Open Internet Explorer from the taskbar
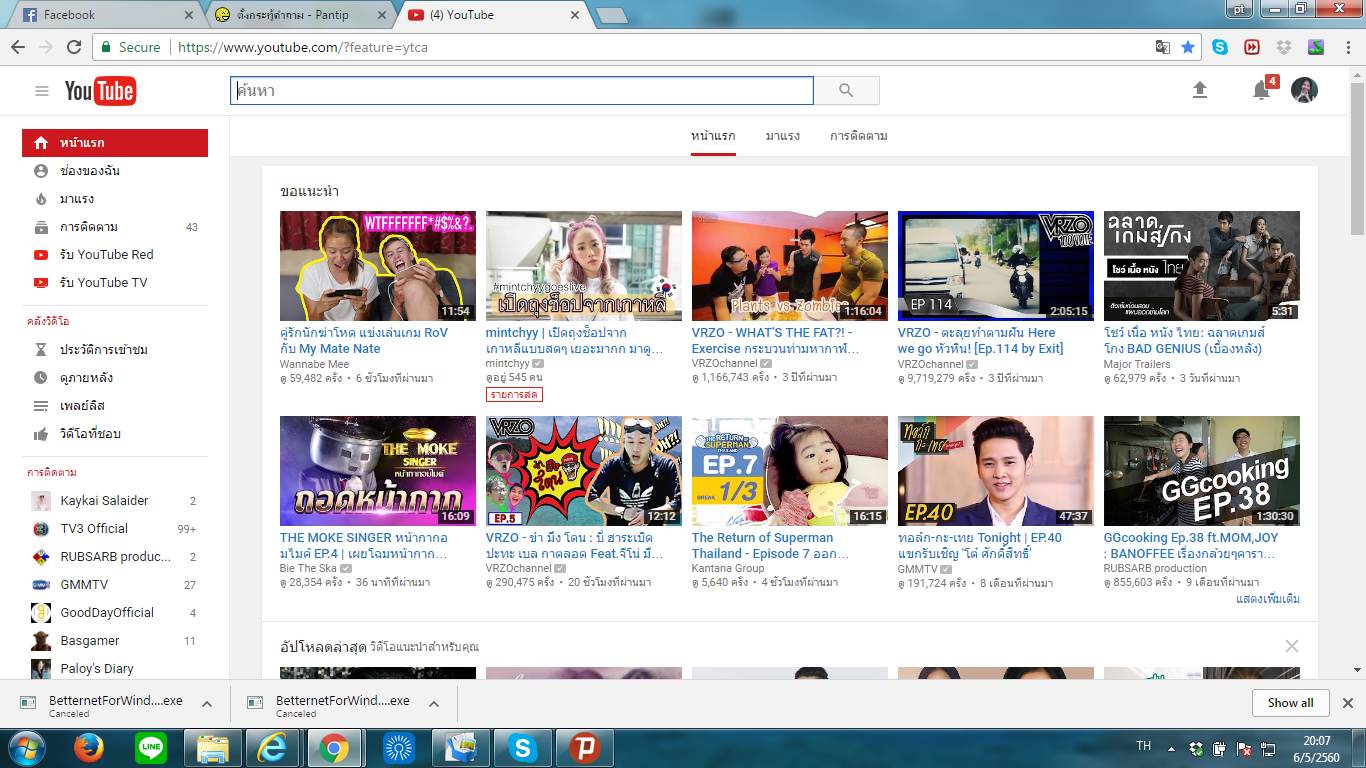 pyautogui.click(x=273, y=748)
